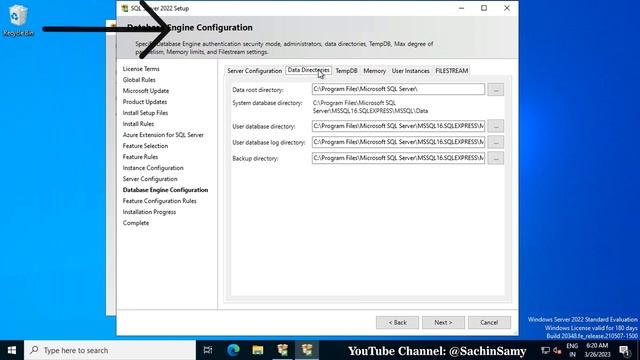Viewport: 640px width, 360px height.
Task: Click the first SQL Server setup taskbar icon
Action: [282, 350]
